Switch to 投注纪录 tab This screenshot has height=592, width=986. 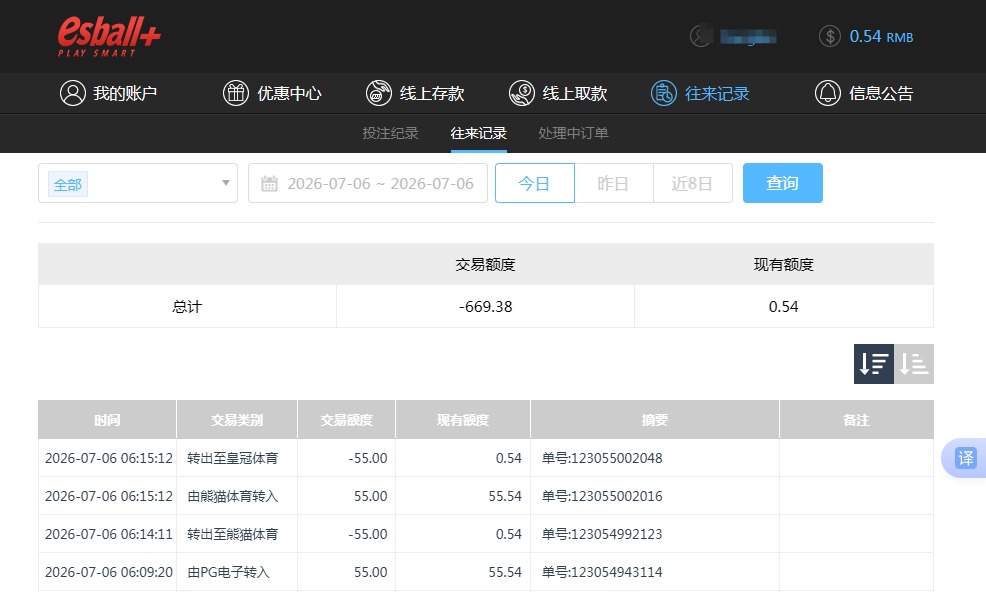[391, 133]
